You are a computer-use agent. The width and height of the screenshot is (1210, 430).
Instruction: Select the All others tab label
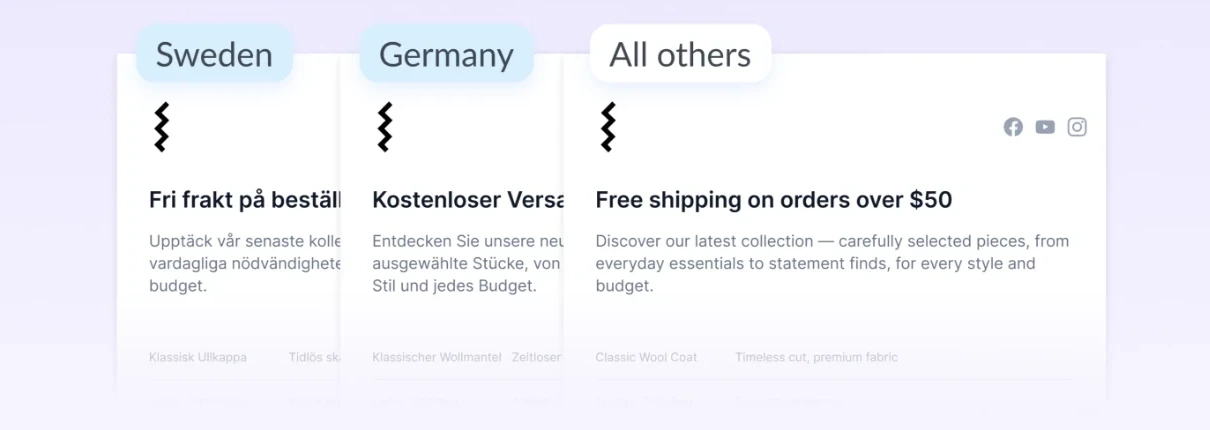(x=680, y=54)
